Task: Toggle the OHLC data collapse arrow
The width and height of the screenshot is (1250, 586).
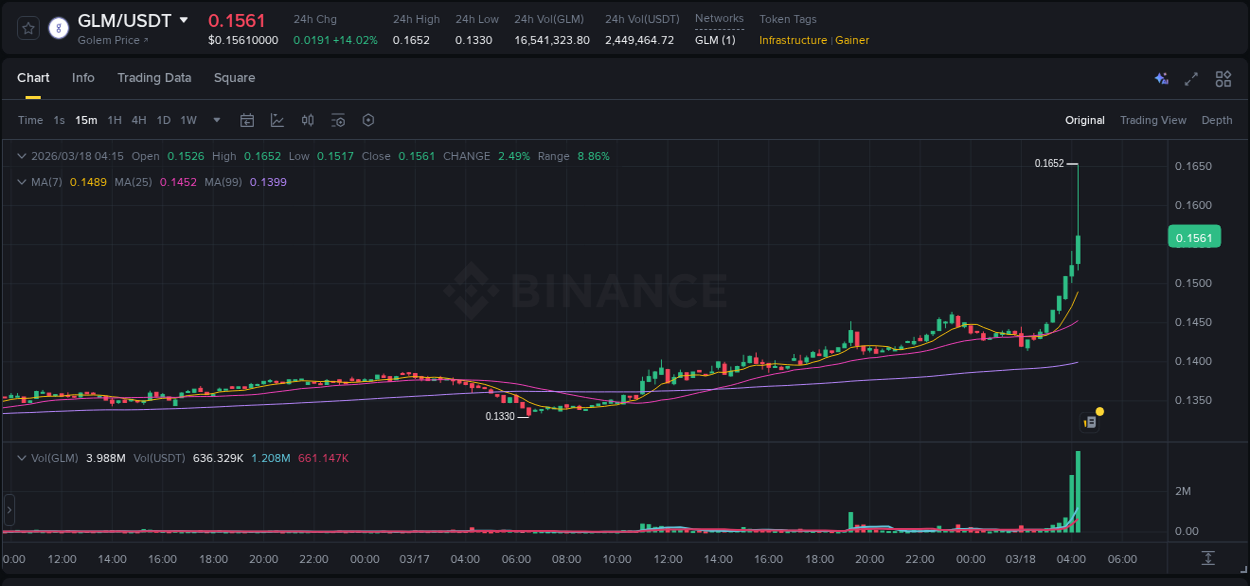Action: (21, 156)
